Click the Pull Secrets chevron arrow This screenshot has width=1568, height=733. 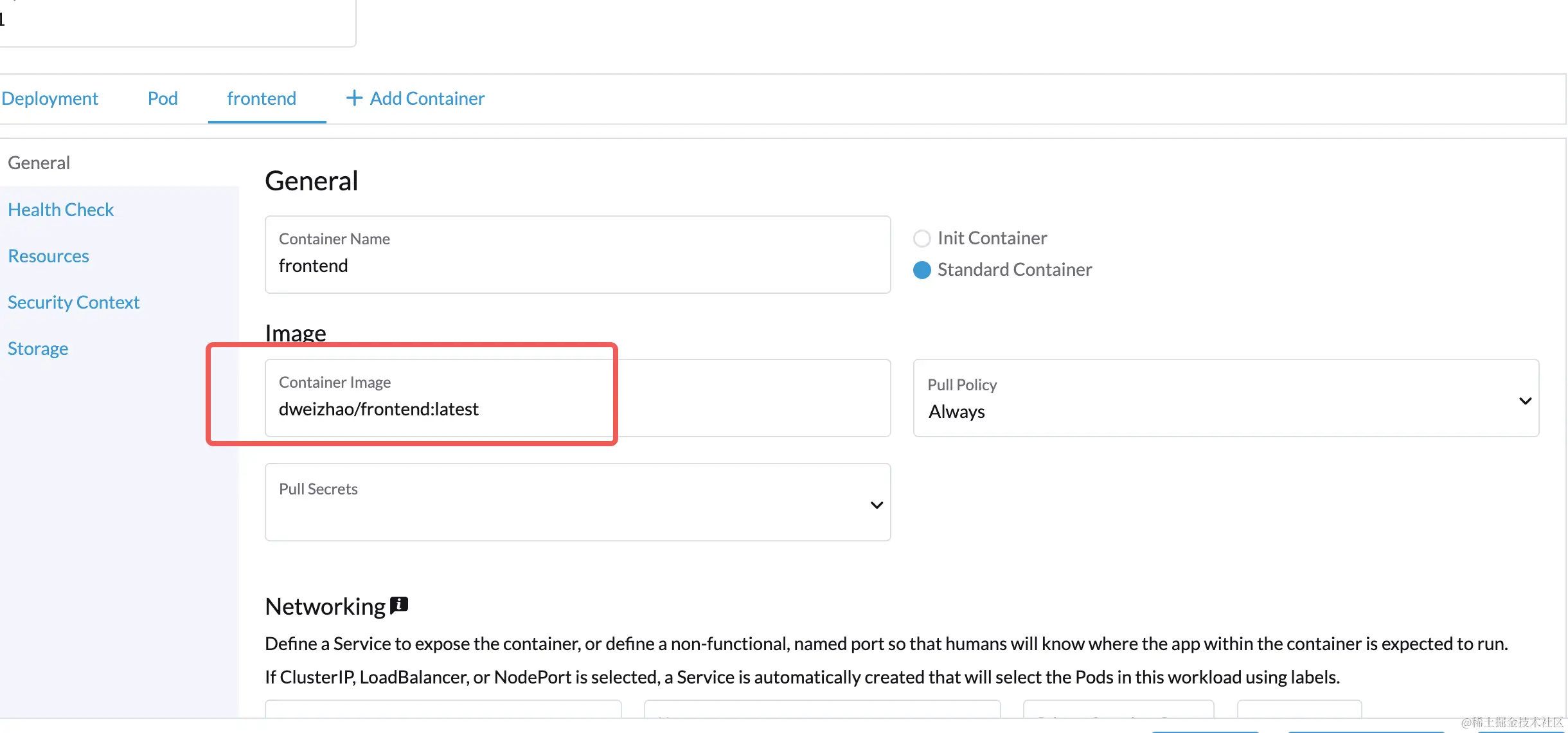[x=877, y=505]
